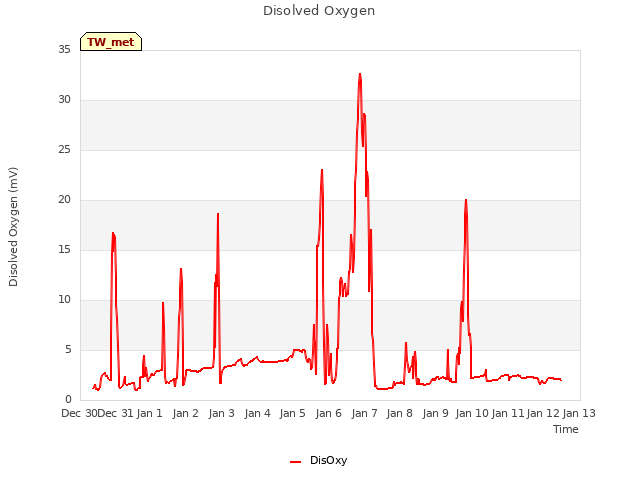
Task: Click the Dec 31 peak near 17 mV
Action: [x=113, y=233]
